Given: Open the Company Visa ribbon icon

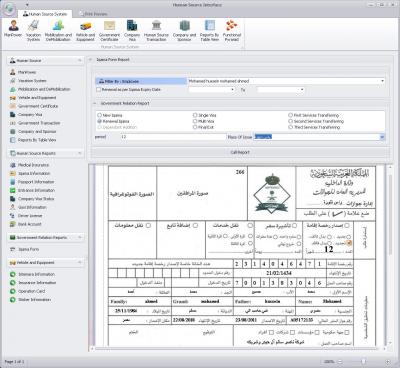Looking at the screenshot, I should point(132,30).
